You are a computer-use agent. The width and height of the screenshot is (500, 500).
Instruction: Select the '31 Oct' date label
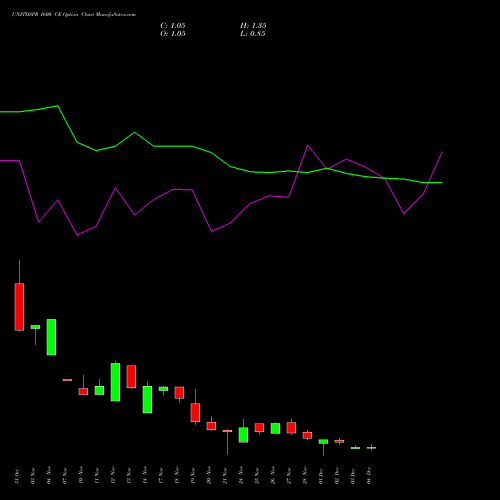point(17,476)
